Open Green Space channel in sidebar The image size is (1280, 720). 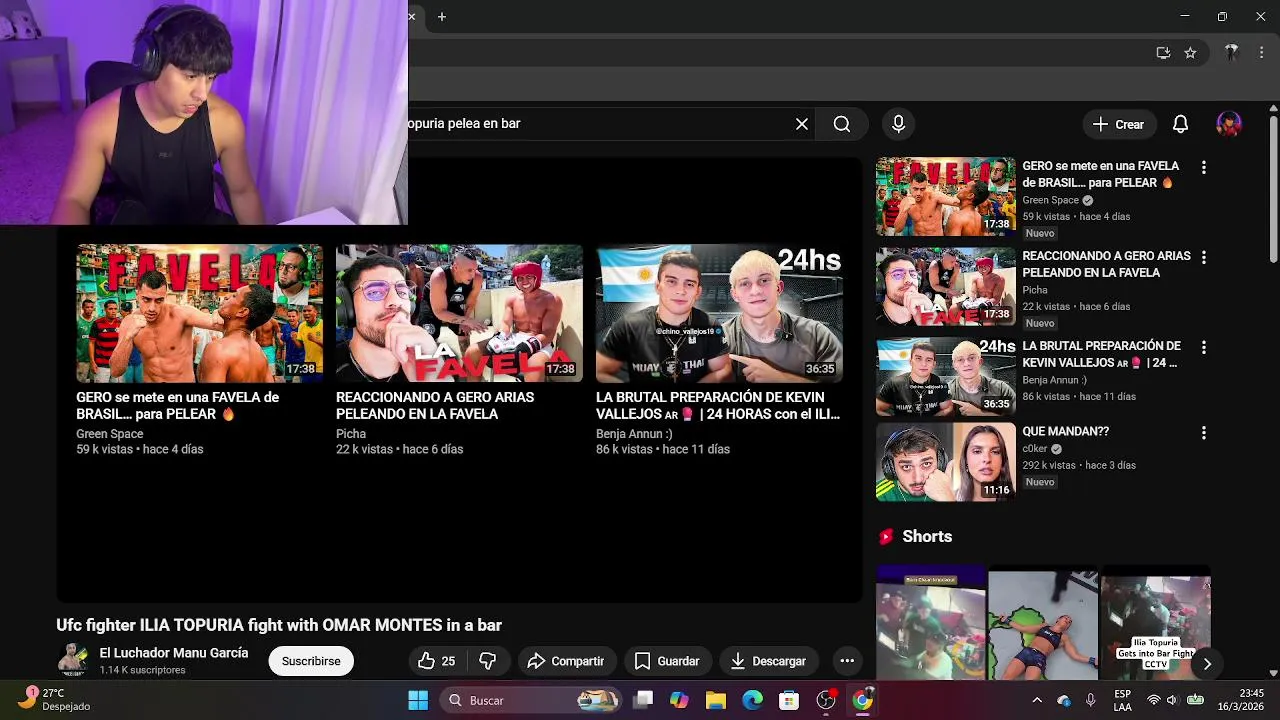pos(1050,200)
